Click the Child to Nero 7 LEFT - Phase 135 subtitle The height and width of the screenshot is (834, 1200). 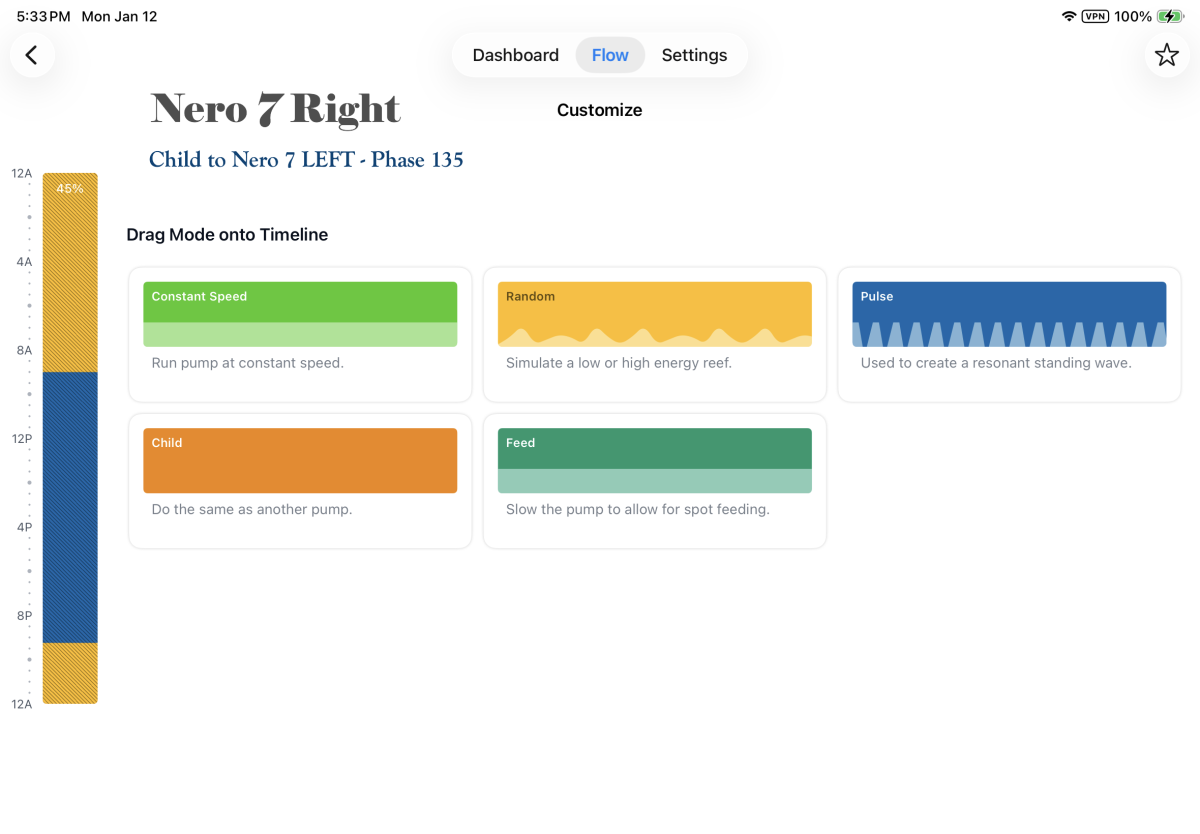pyautogui.click(x=306, y=160)
